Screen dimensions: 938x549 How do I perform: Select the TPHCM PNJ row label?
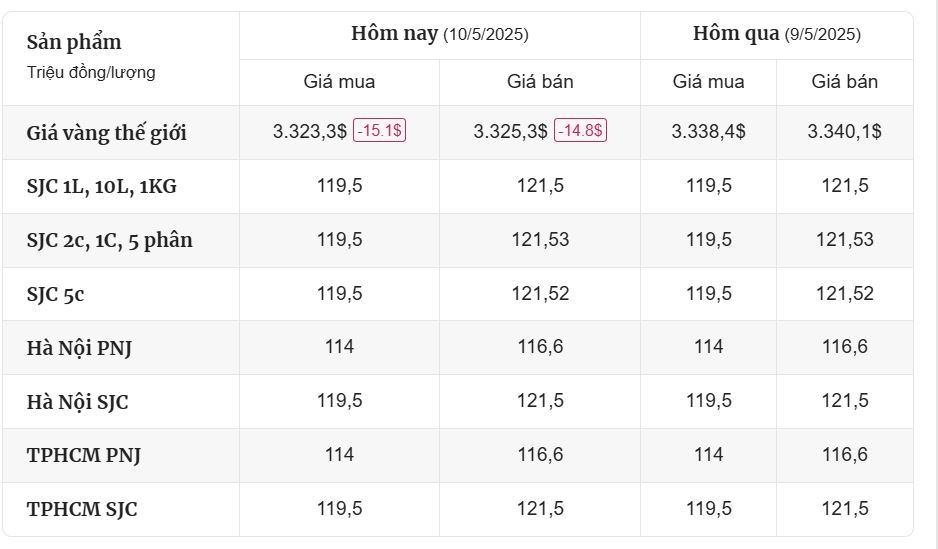tap(84, 455)
